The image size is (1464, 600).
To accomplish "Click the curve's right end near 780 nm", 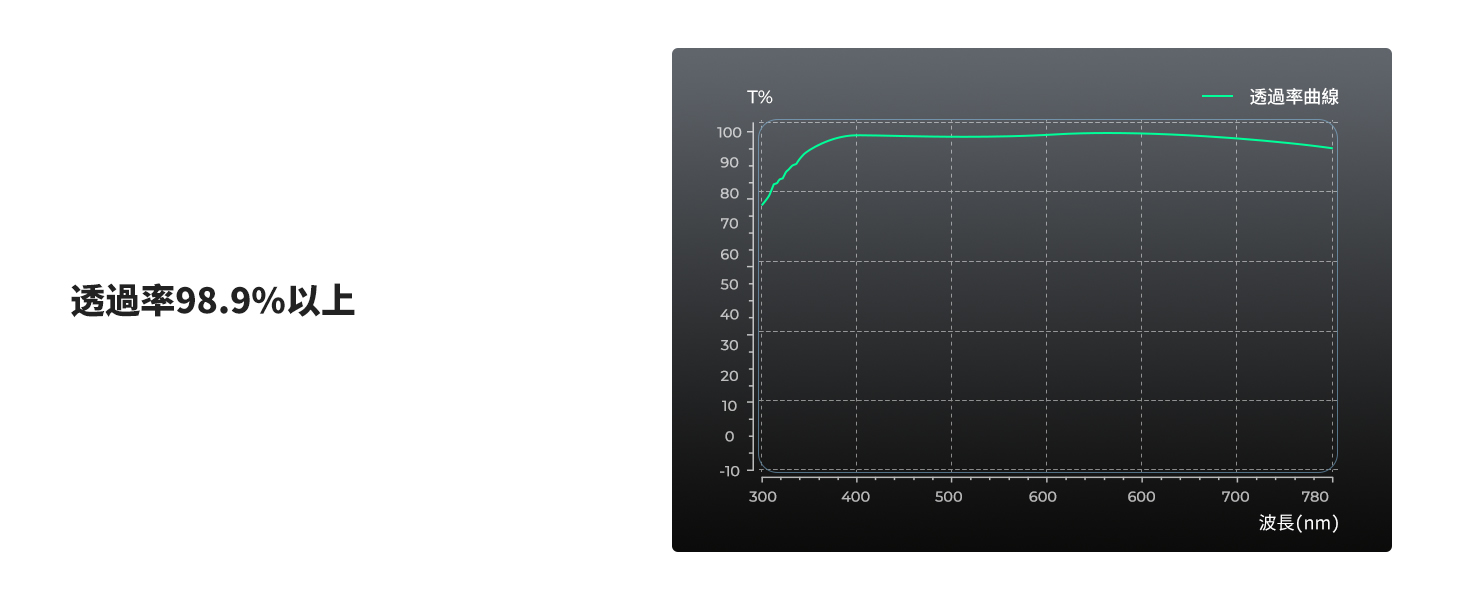I will pos(1331,148).
